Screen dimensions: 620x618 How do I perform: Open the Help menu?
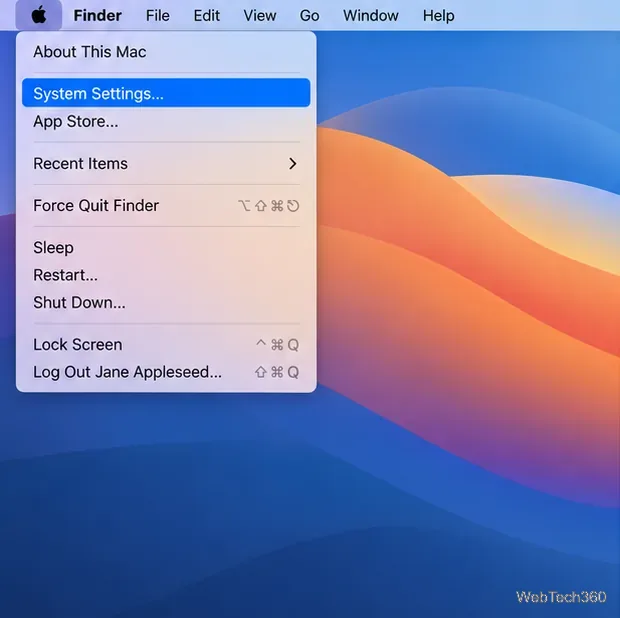[x=439, y=15]
